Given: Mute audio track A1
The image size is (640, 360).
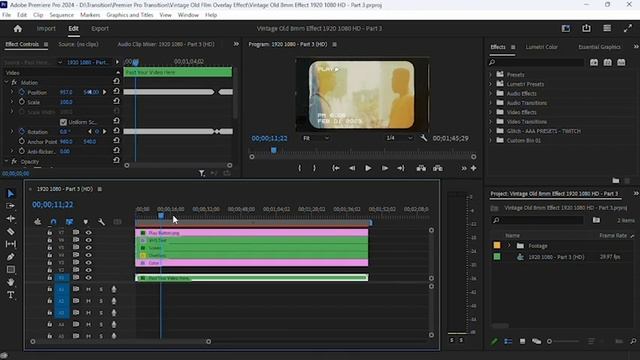Looking at the screenshot, I should (x=88, y=289).
